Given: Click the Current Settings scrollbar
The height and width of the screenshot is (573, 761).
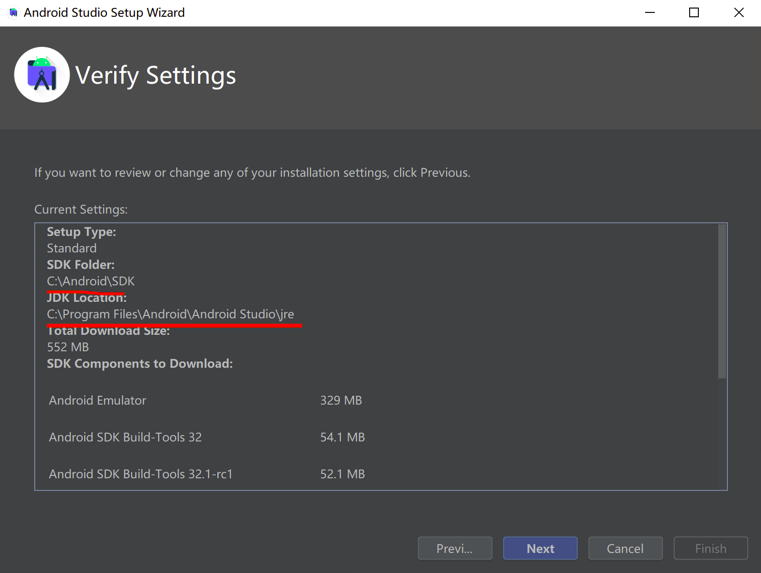Looking at the screenshot, I should (722, 301).
